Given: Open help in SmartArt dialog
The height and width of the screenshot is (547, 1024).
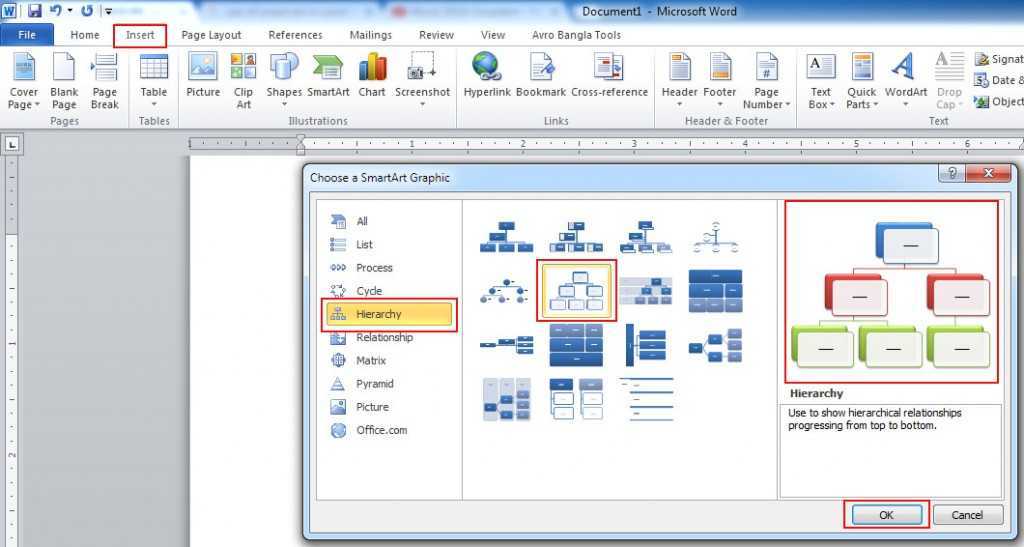Looking at the screenshot, I should 952,173.
